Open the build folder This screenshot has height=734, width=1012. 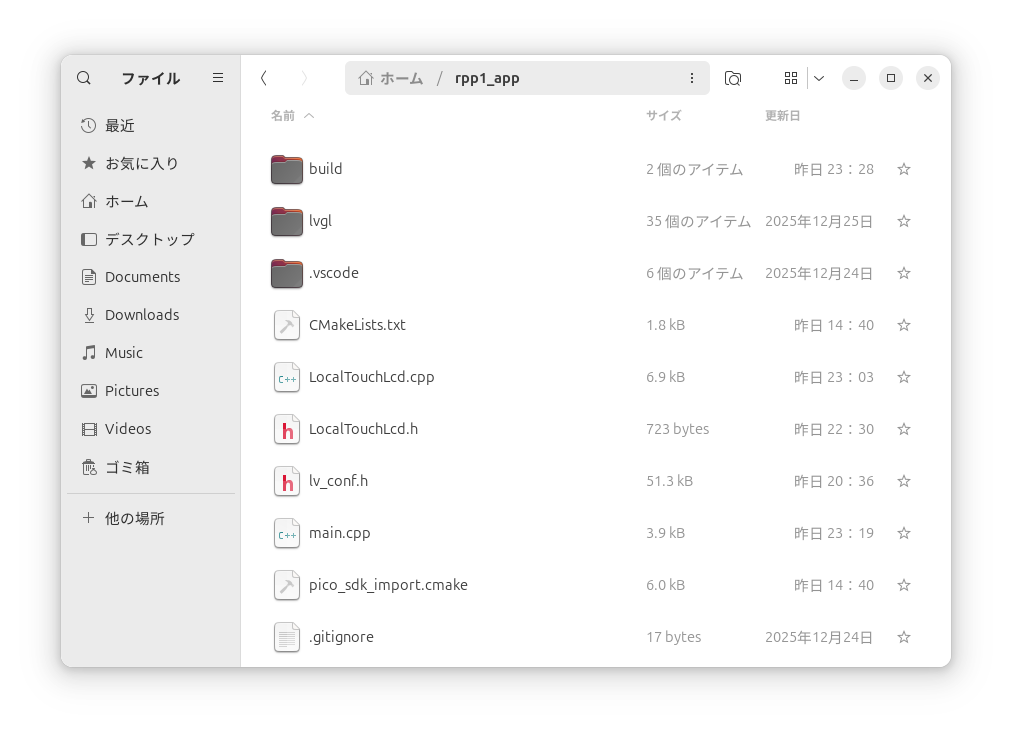pos(324,169)
